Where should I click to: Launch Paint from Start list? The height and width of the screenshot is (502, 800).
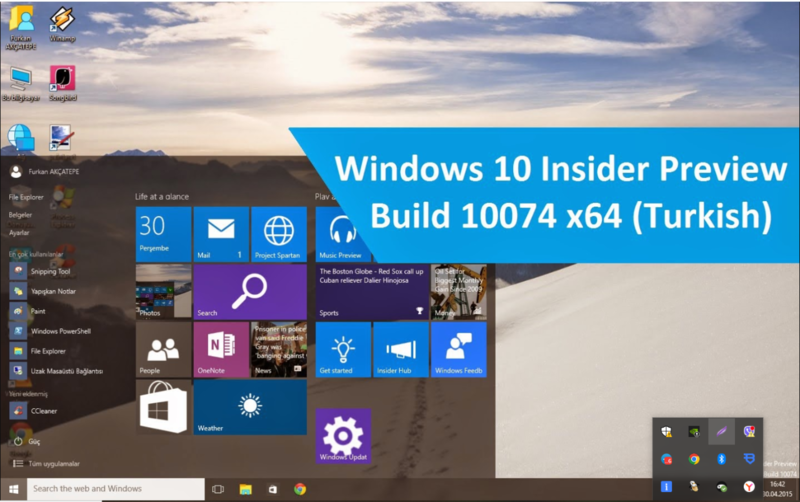29,311
